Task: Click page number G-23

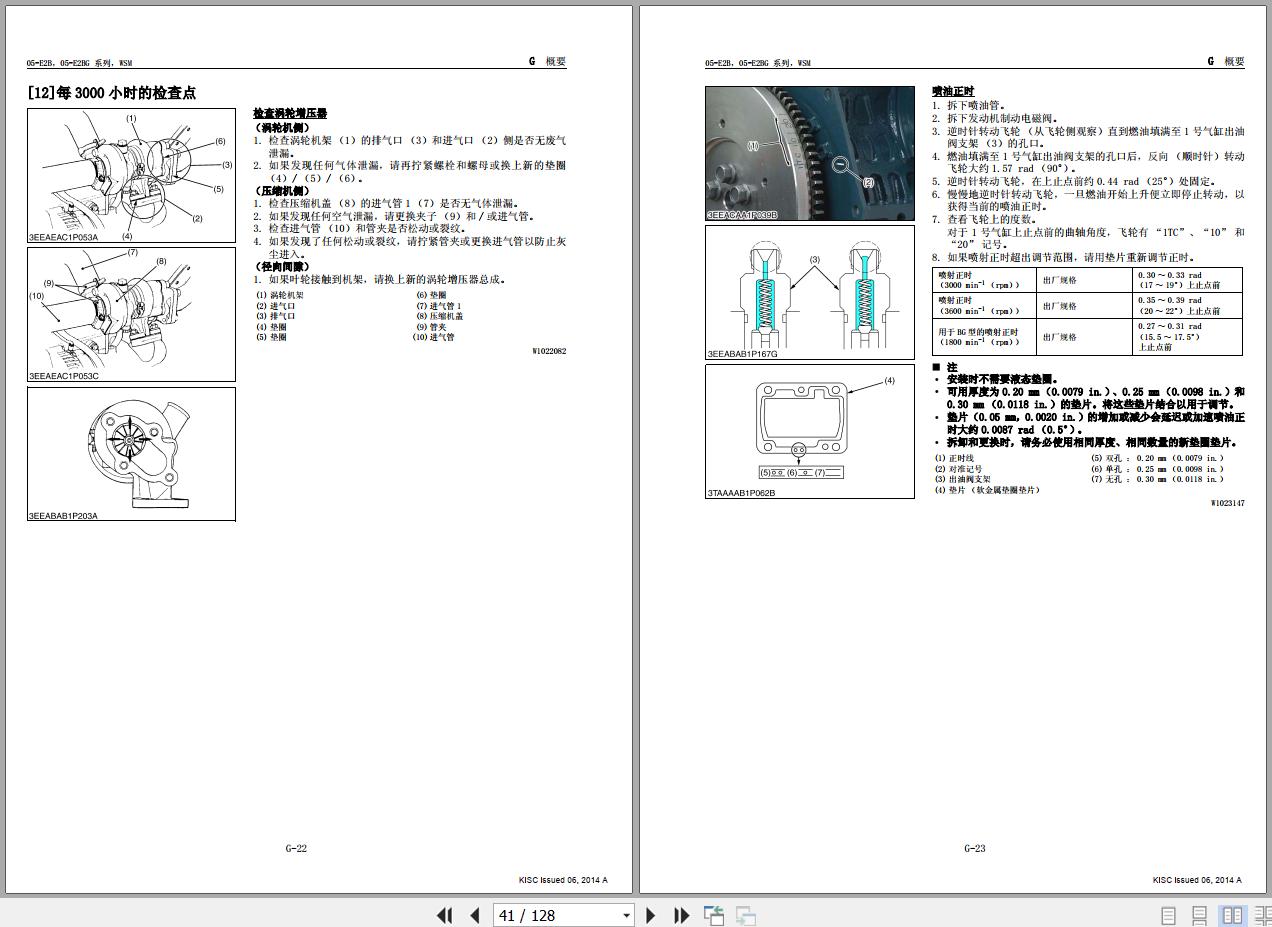Action: pyautogui.click(x=974, y=848)
